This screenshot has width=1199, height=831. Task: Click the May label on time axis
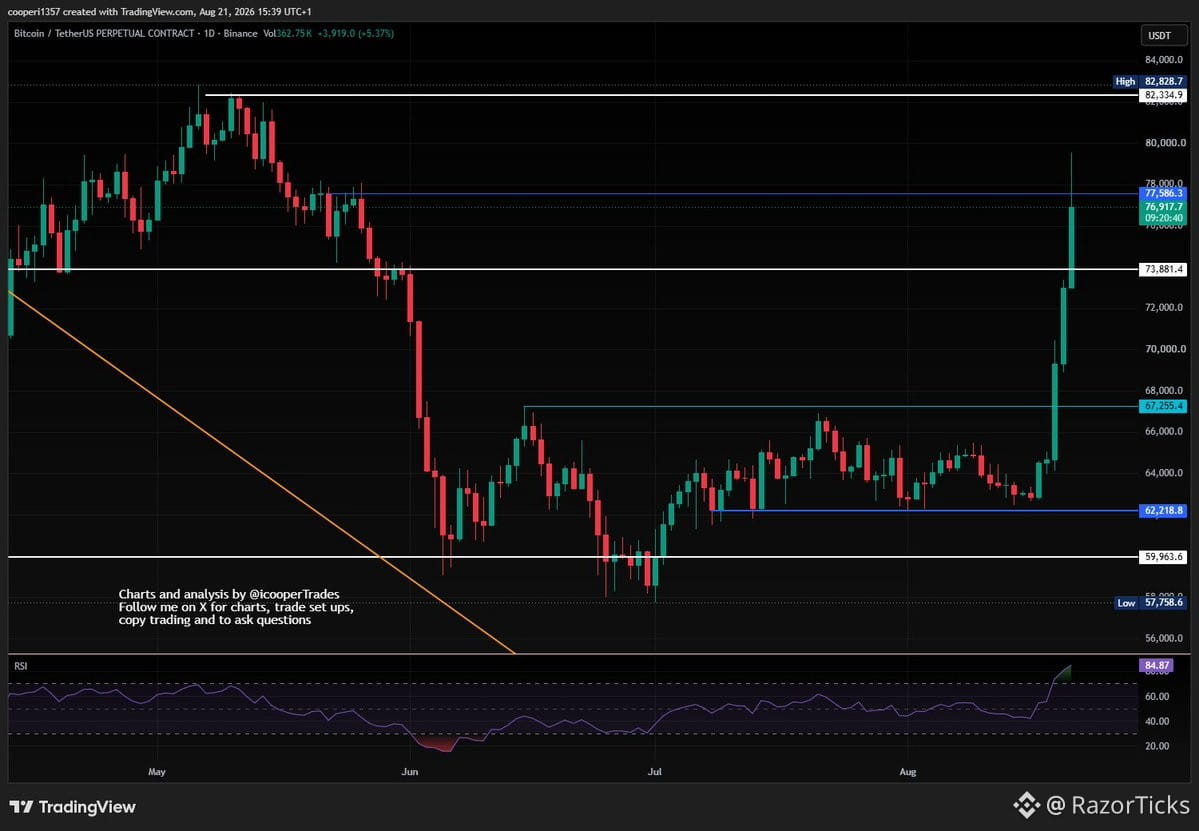click(x=157, y=771)
